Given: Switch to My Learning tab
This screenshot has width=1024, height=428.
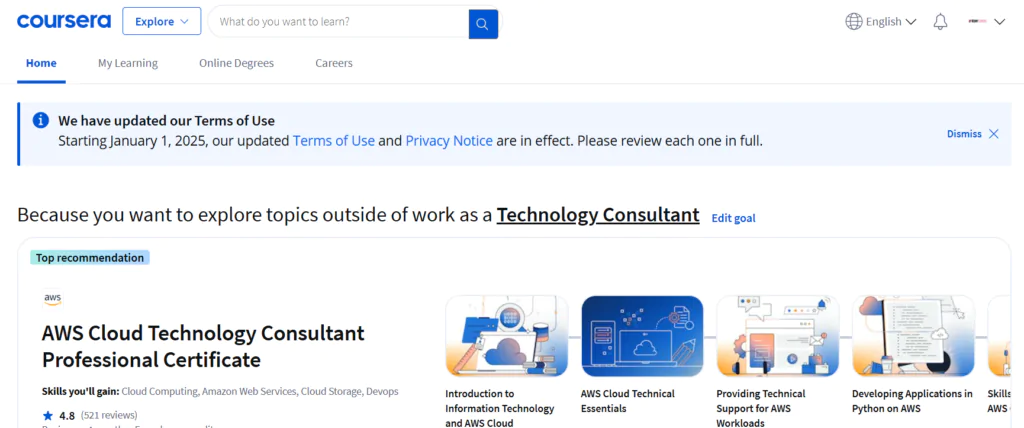Looking at the screenshot, I should [128, 63].
